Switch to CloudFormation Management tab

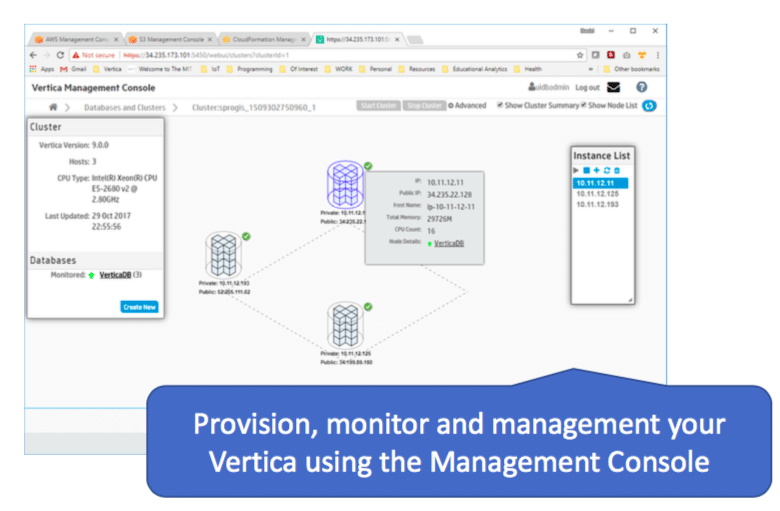264,39
